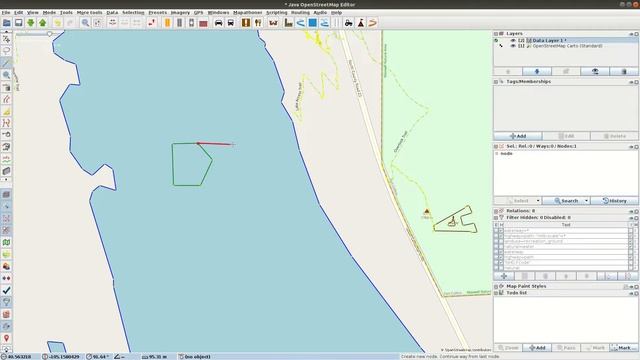640x360 pixels.
Task: Click the yellow Undo toolbar icon
Action: pyautogui.click(x=58, y=23)
